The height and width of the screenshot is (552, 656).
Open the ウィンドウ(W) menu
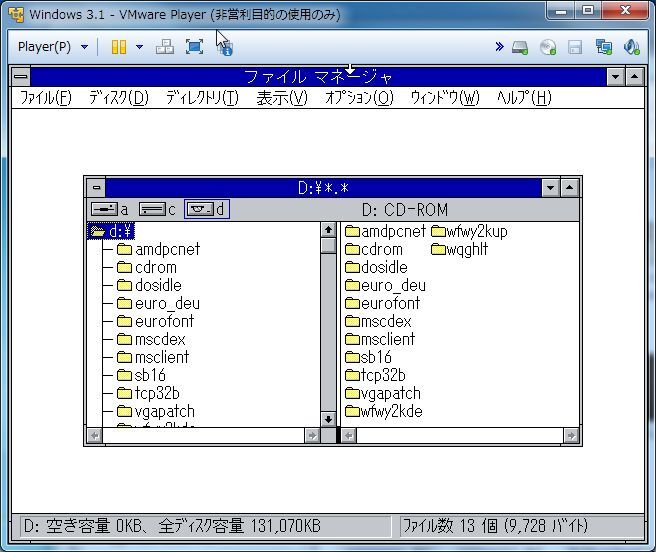(445, 98)
